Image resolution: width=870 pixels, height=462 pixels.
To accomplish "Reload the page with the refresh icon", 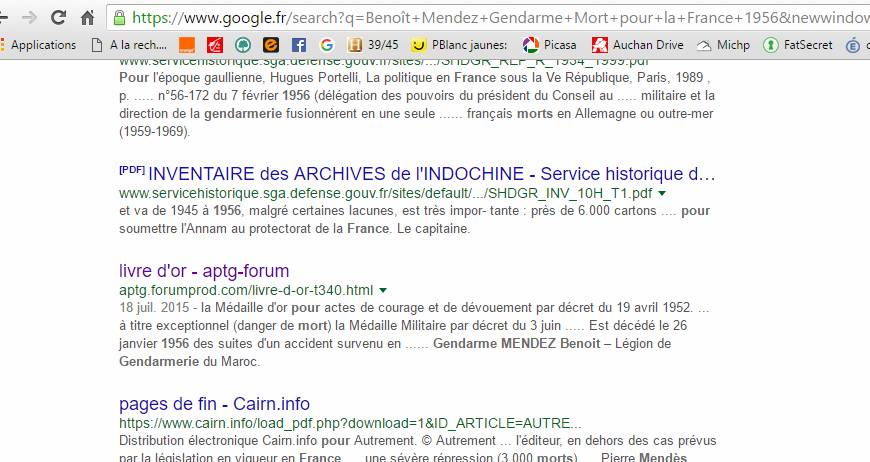I will click(x=58, y=17).
